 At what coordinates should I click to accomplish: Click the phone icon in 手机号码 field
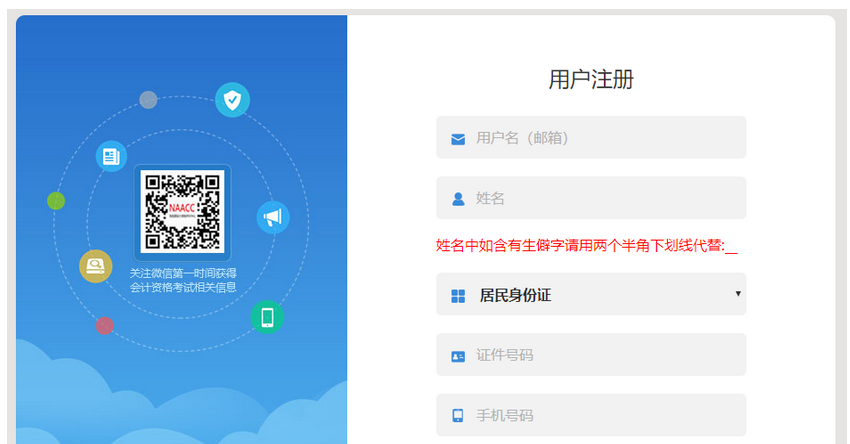tap(458, 416)
